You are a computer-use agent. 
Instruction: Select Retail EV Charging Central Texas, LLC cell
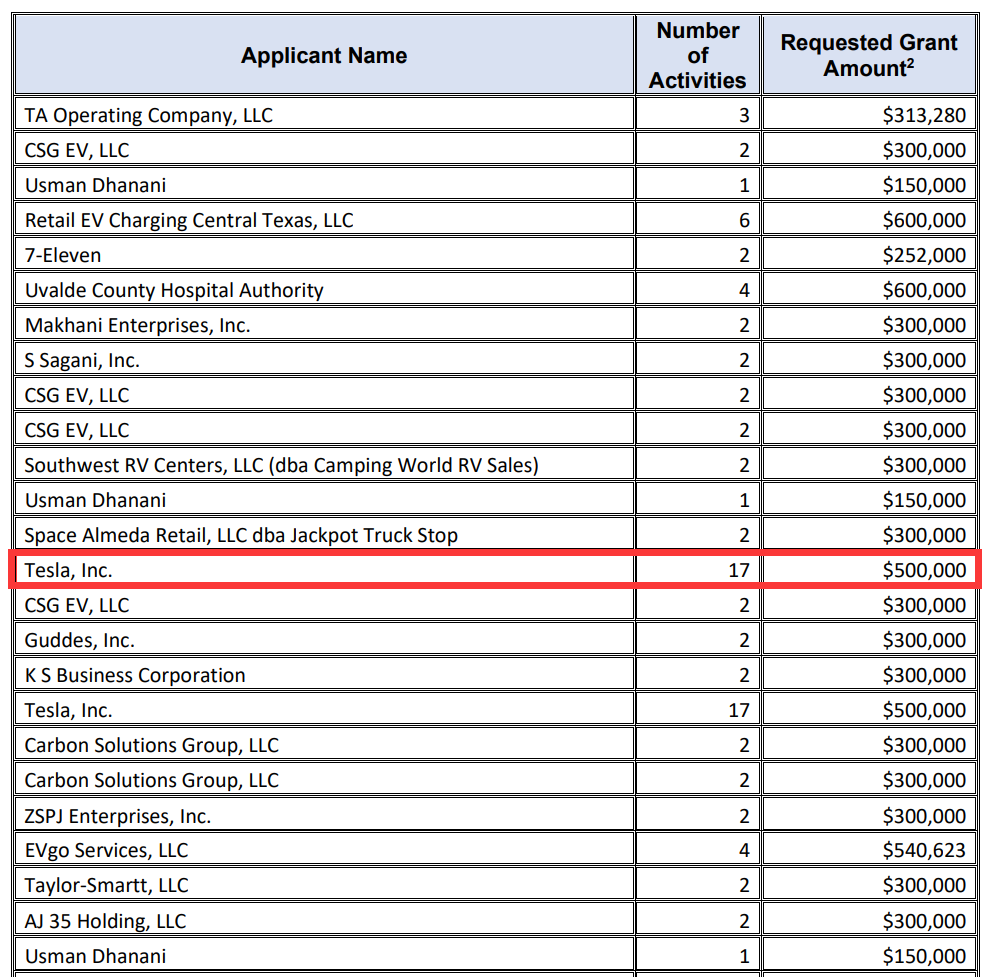click(x=324, y=220)
